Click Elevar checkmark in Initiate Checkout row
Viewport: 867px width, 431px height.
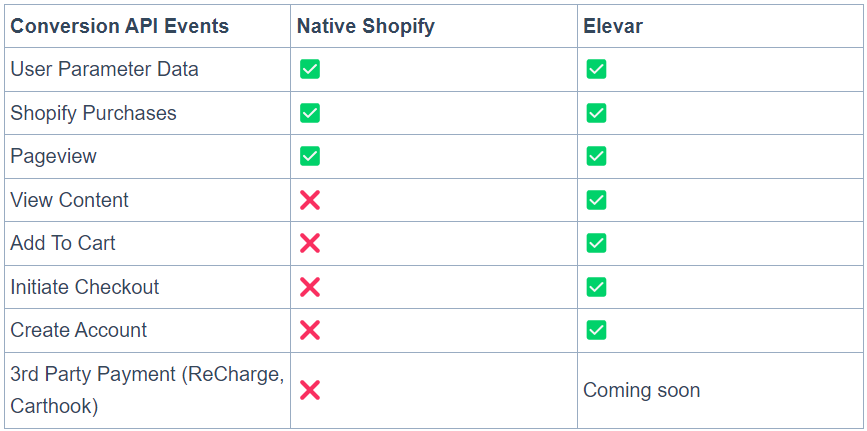(x=596, y=287)
